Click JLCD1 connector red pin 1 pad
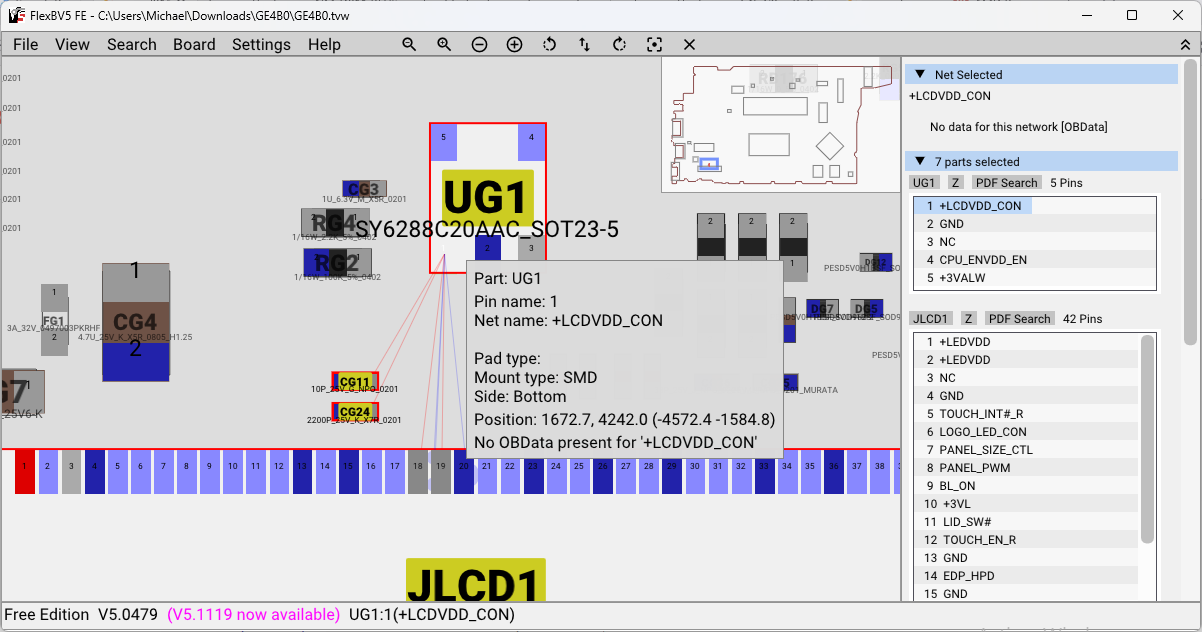 24,471
